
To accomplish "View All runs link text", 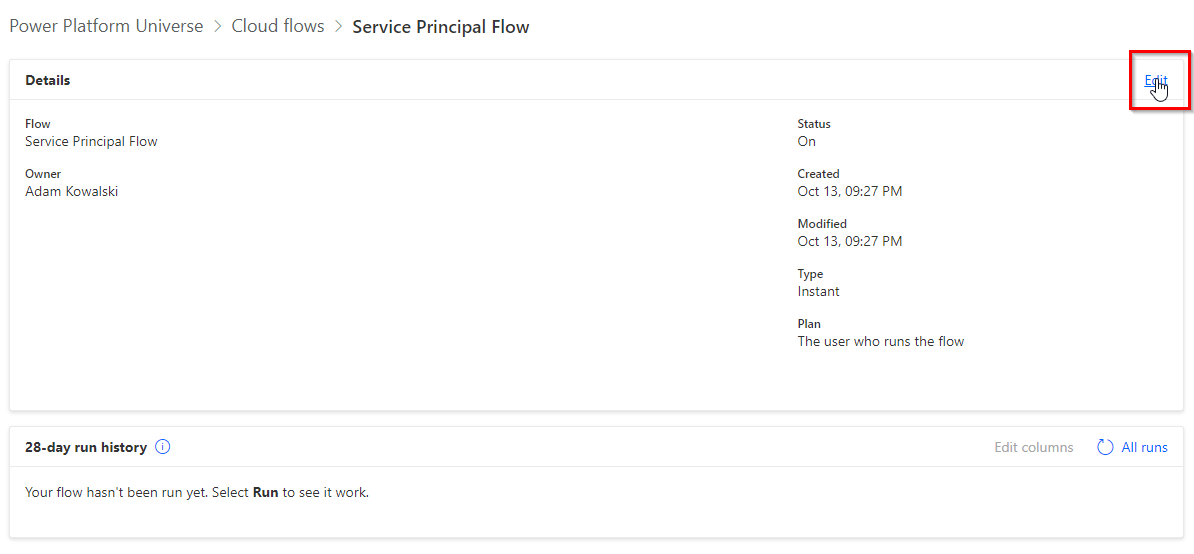I will point(1144,447).
